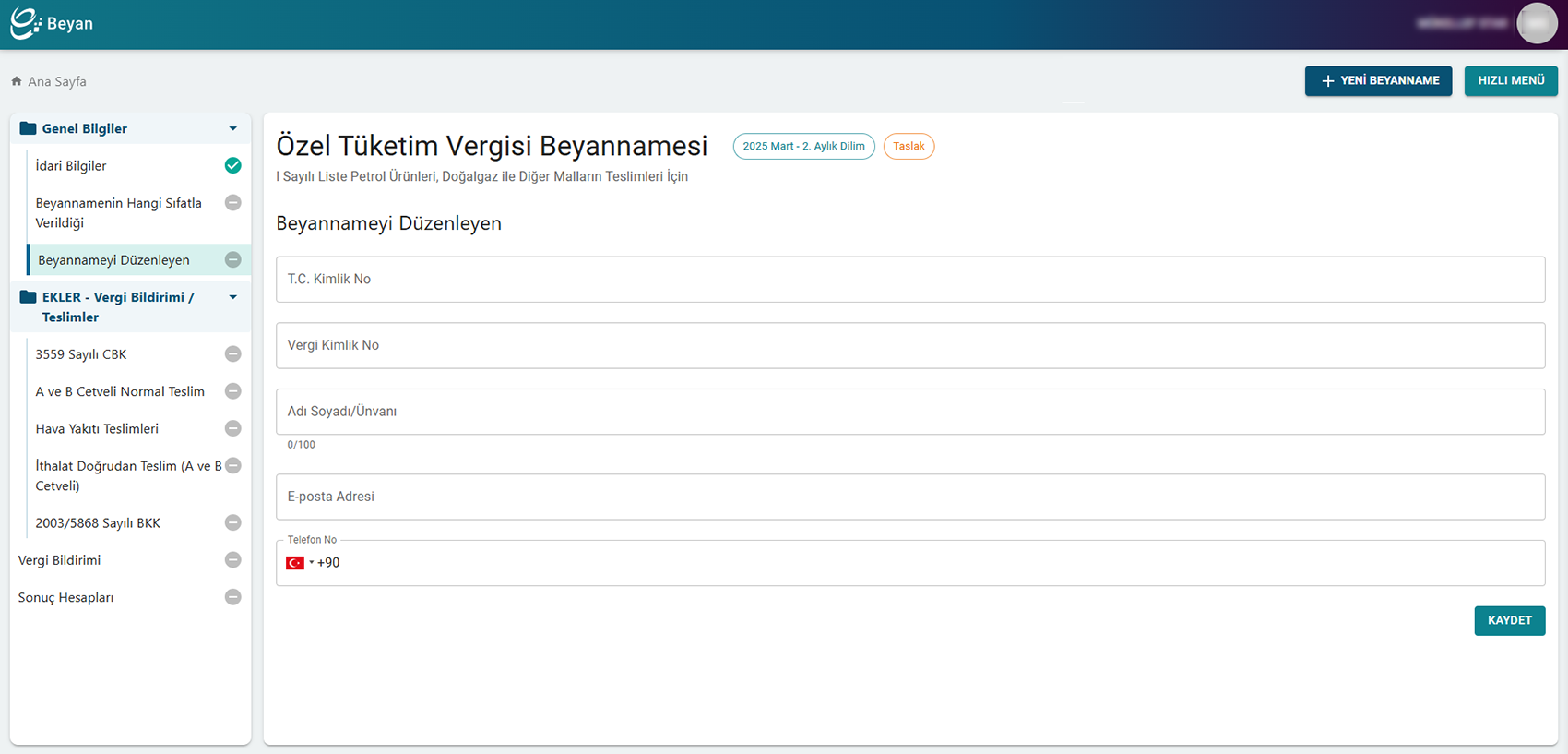Click the I Sayılı Liste subtitle text
This screenshot has width=1568, height=754.
(x=482, y=176)
